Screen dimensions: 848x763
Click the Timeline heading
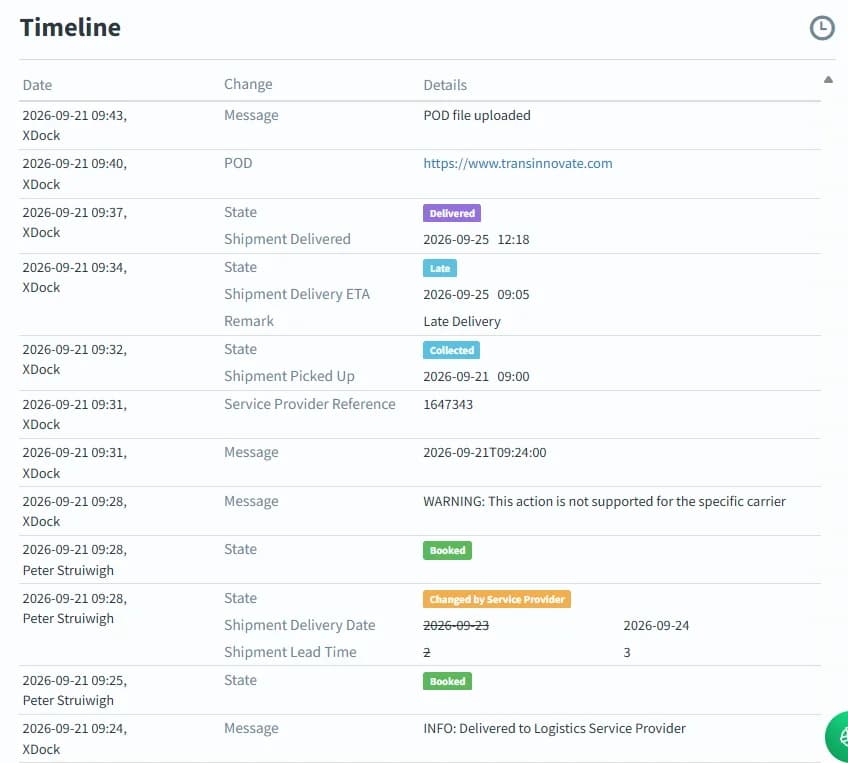70,27
